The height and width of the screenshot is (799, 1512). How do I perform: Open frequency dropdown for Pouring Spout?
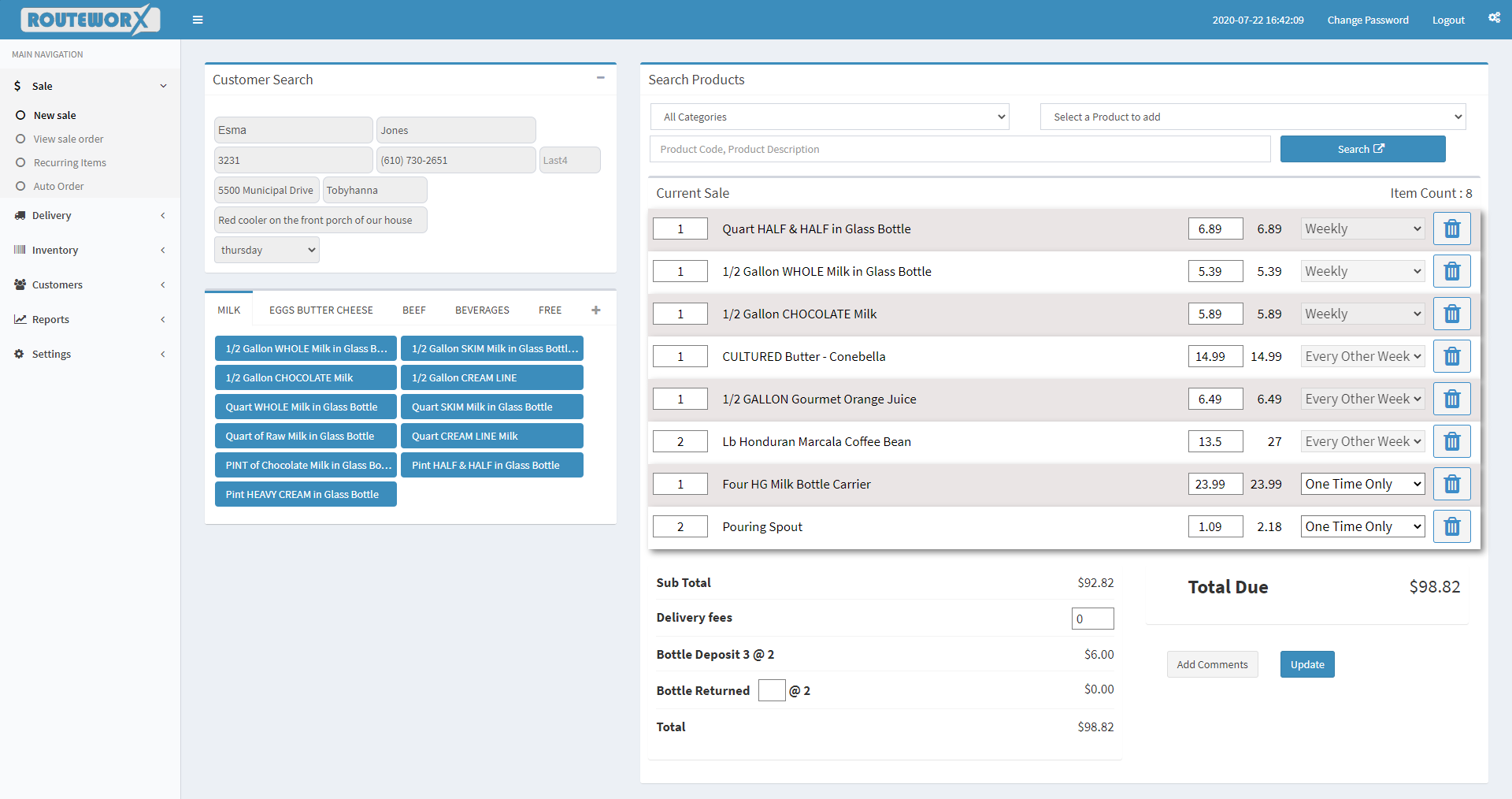pyautogui.click(x=1362, y=526)
